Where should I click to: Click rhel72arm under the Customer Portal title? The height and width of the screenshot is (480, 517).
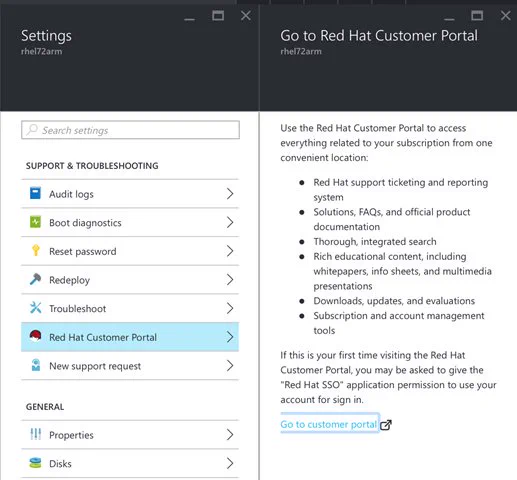(x=301, y=51)
